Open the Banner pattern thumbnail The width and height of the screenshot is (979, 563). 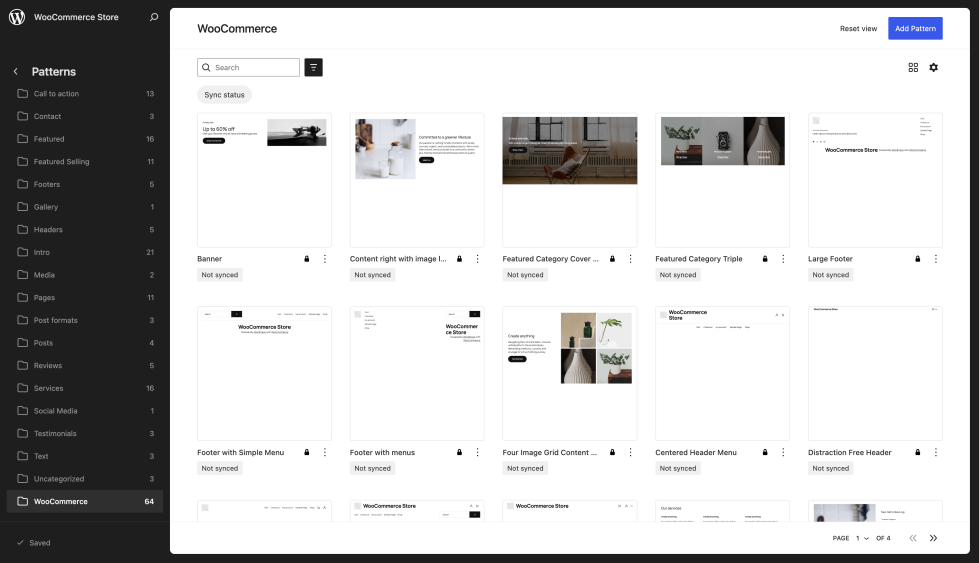[264, 180]
